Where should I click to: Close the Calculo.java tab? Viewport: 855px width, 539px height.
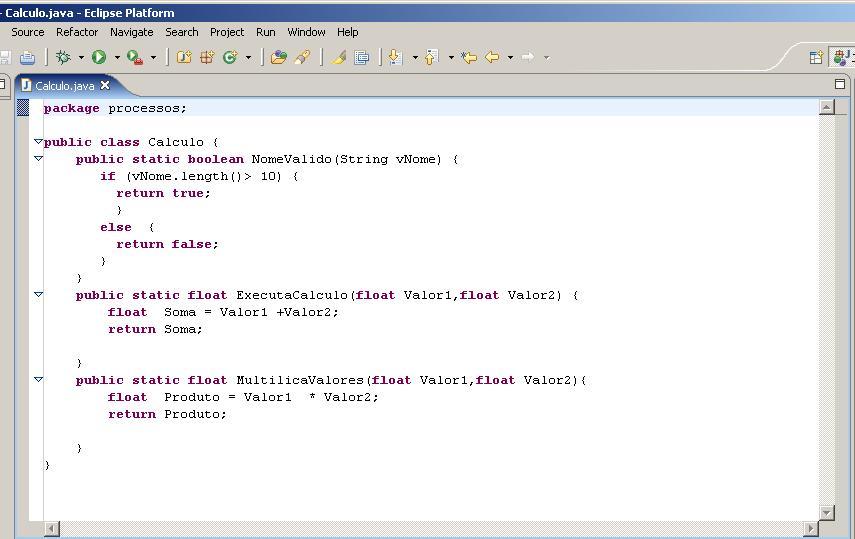pyautogui.click(x=105, y=85)
